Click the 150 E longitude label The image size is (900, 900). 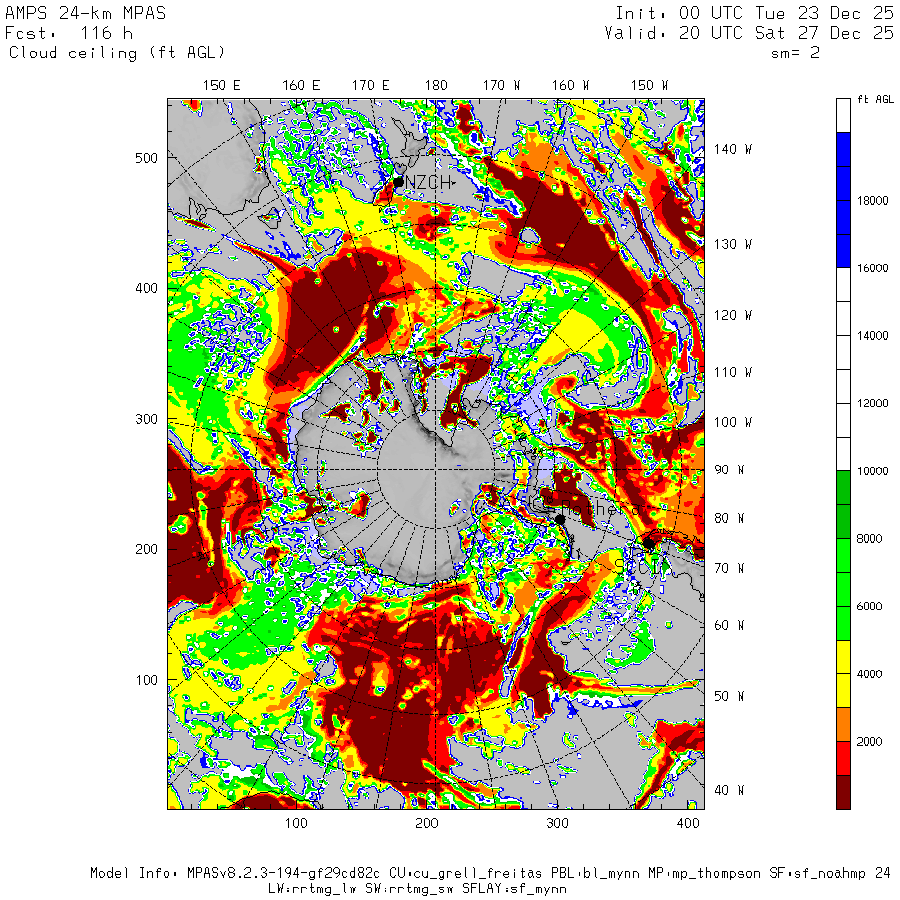(222, 86)
